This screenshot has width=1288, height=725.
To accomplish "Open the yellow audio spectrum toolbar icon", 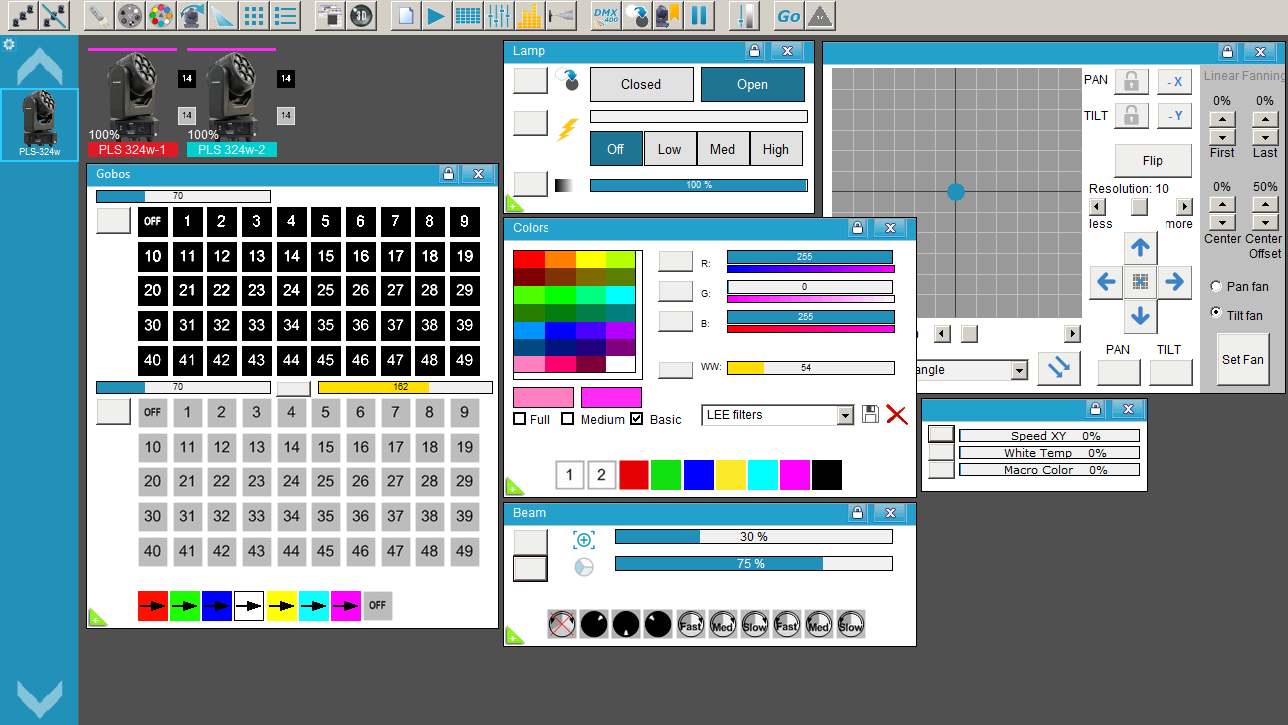I will (x=530, y=16).
